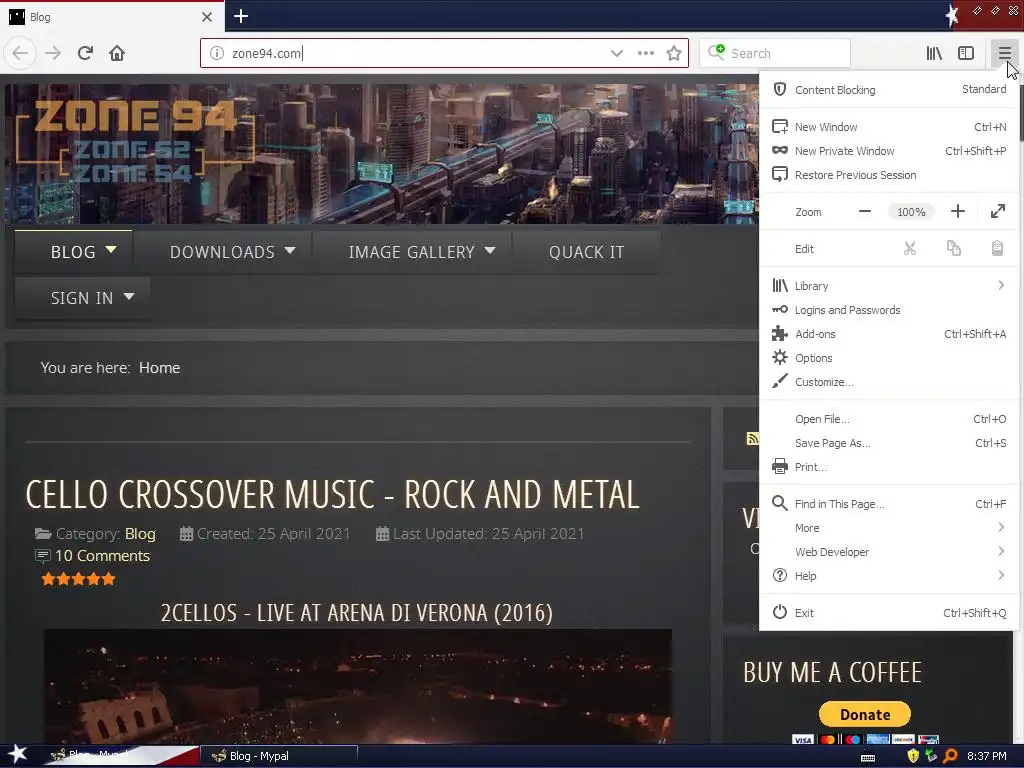Click the Paste clipboard icon

tap(997, 248)
